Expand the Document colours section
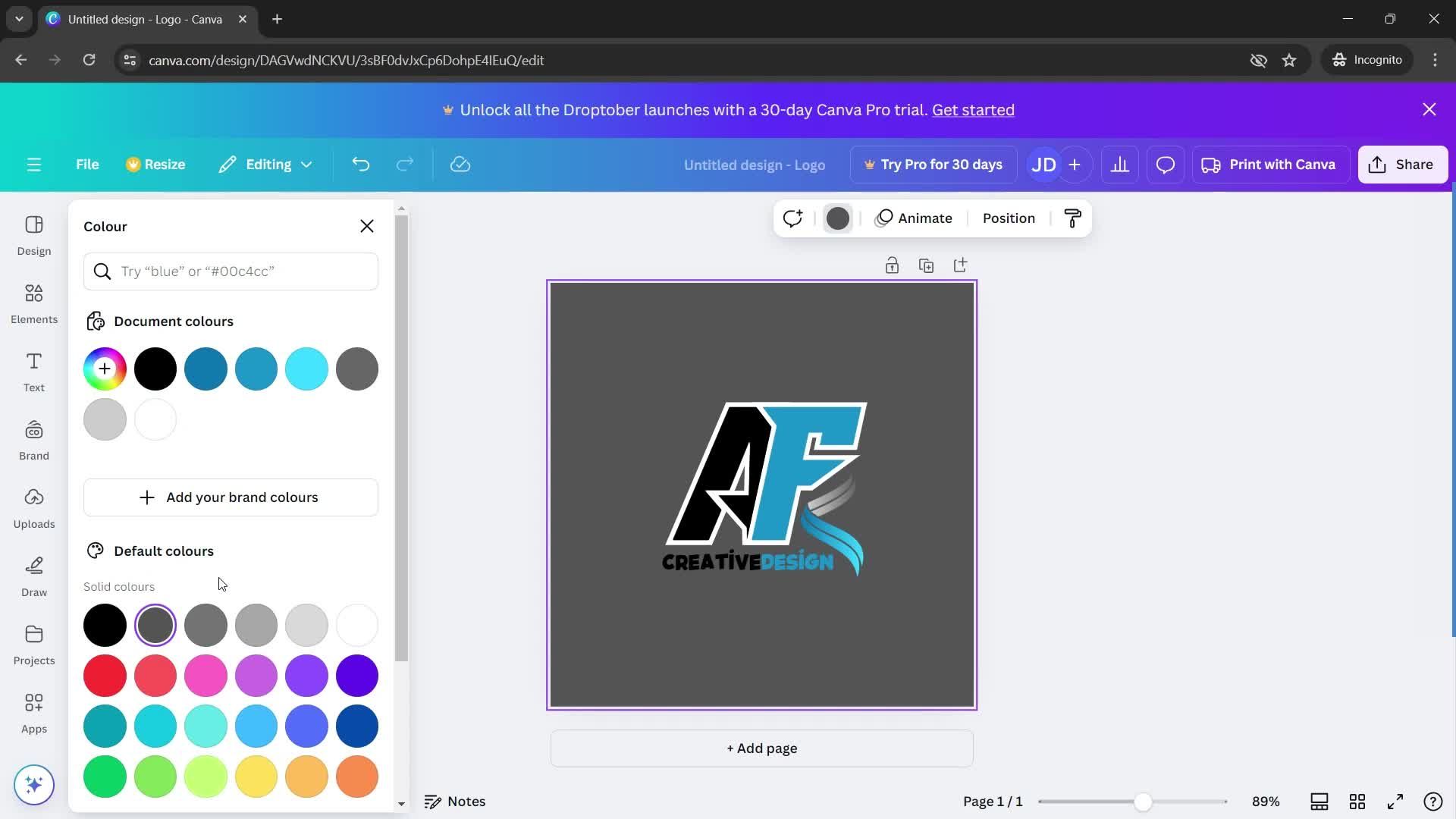1456x819 pixels. pos(174,320)
